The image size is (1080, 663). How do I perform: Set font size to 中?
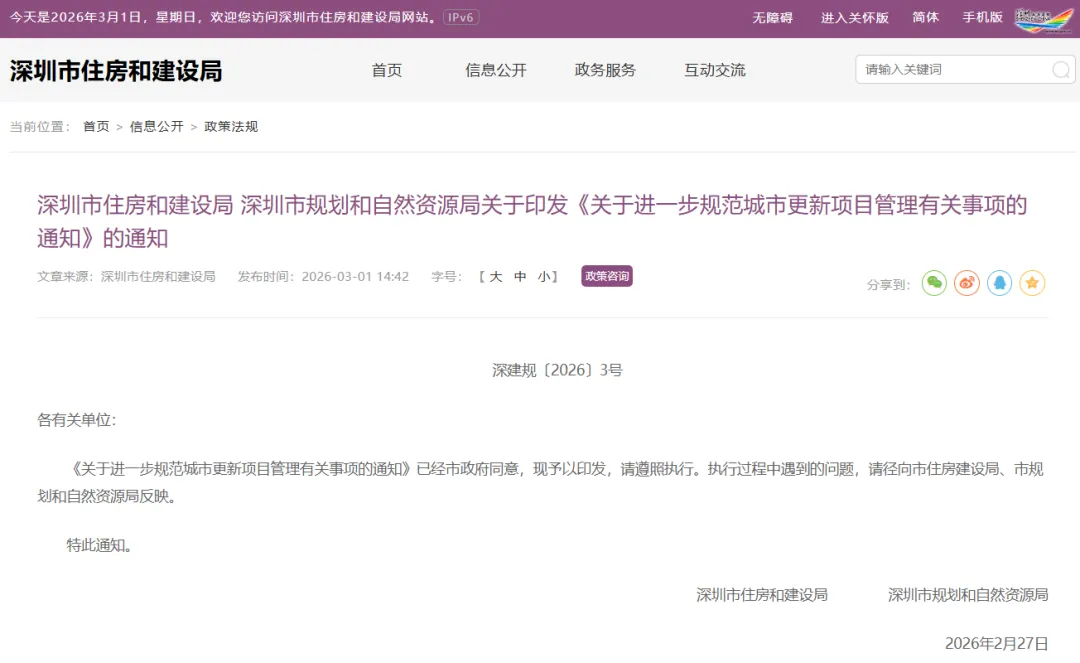click(520, 277)
